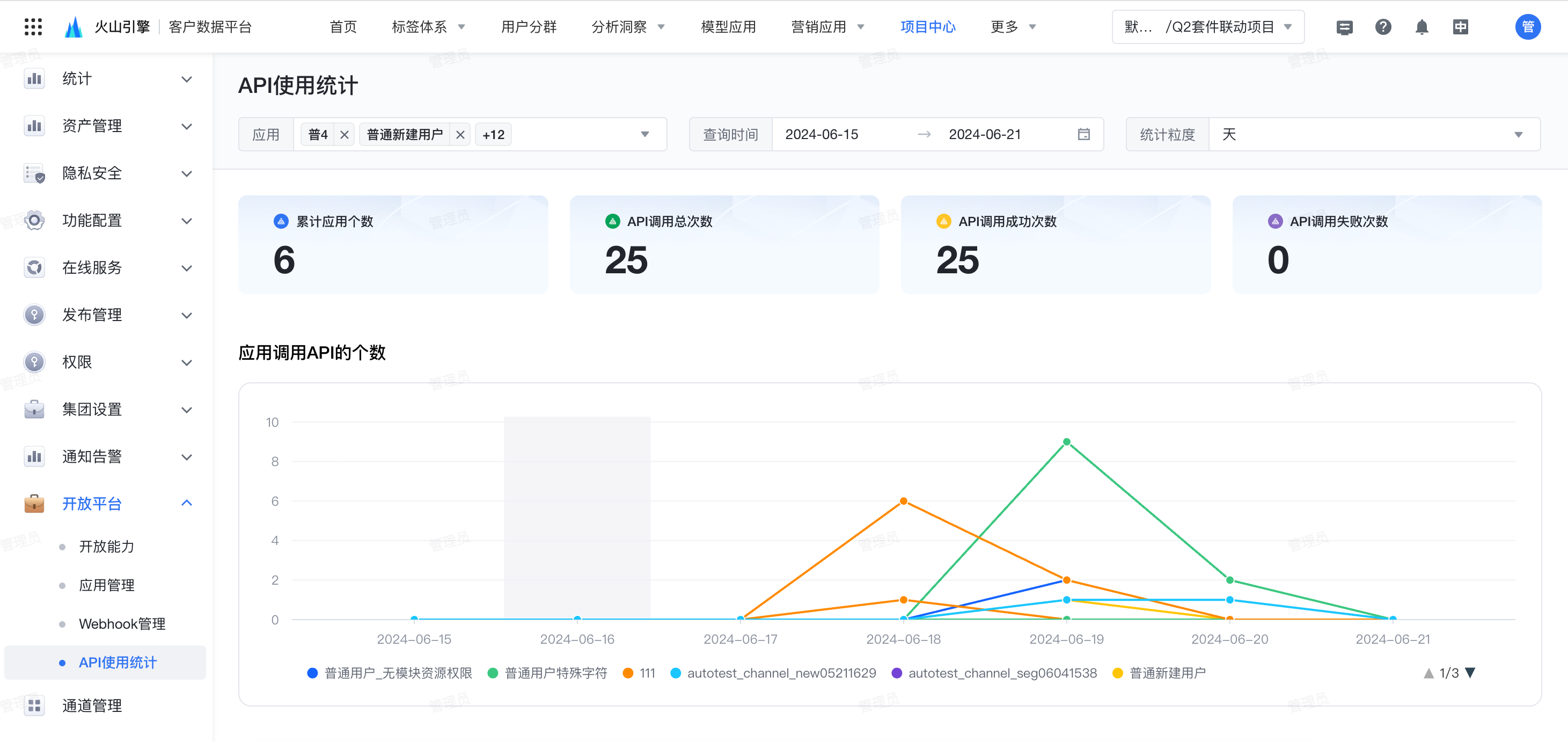Click the start date 2024-06-15 field
The image size is (1568, 742).
[x=822, y=135]
